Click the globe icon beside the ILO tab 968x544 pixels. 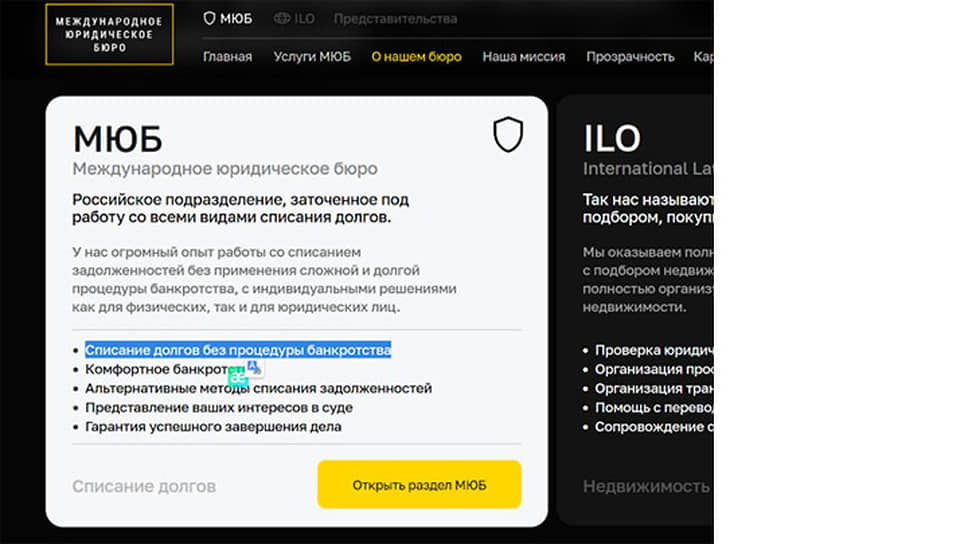pyautogui.click(x=282, y=19)
